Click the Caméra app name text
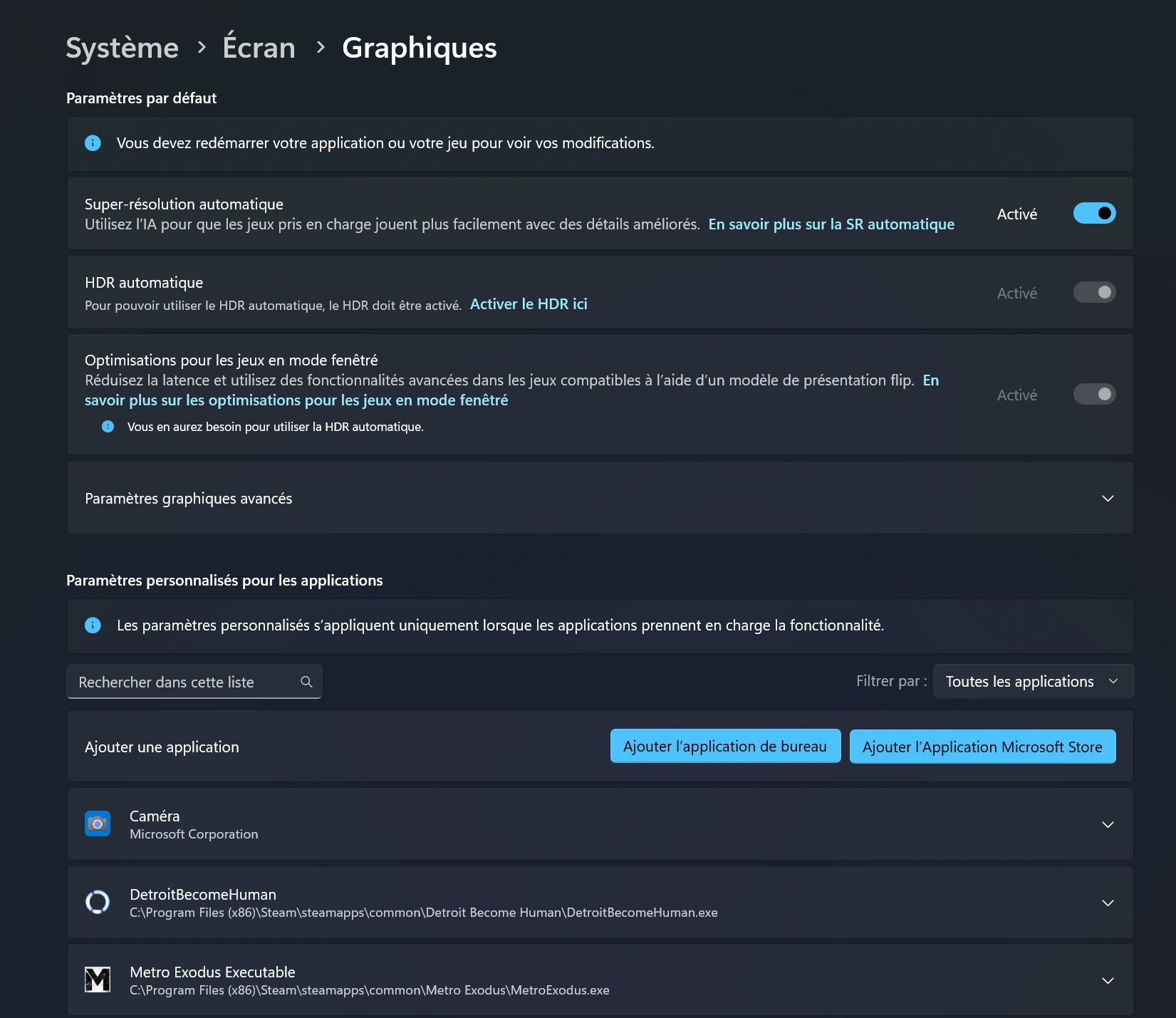The width and height of the screenshot is (1176, 1018). click(x=155, y=816)
